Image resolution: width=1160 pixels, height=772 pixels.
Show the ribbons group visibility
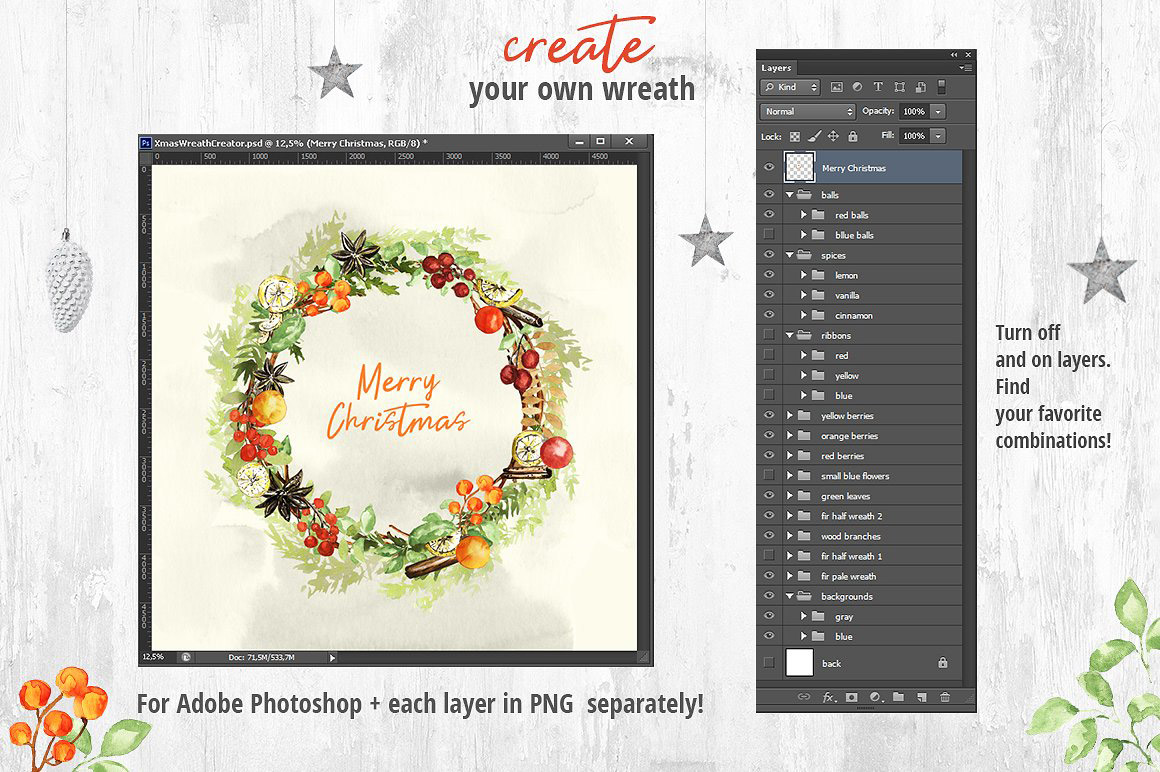[769, 335]
